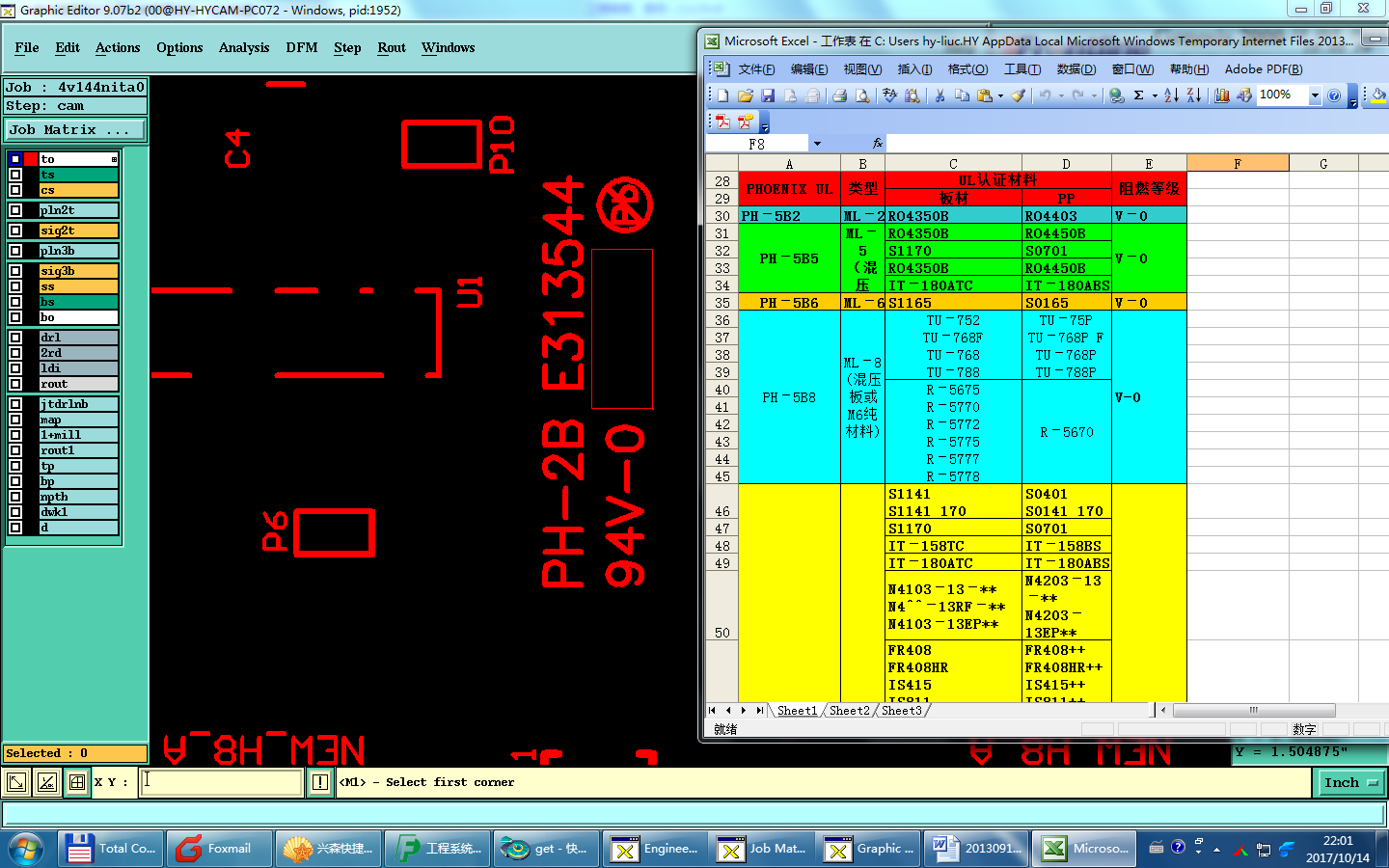The width and height of the screenshot is (1389, 868).
Task: Toggle the sig3b layer checkbox
Action: click(x=15, y=271)
